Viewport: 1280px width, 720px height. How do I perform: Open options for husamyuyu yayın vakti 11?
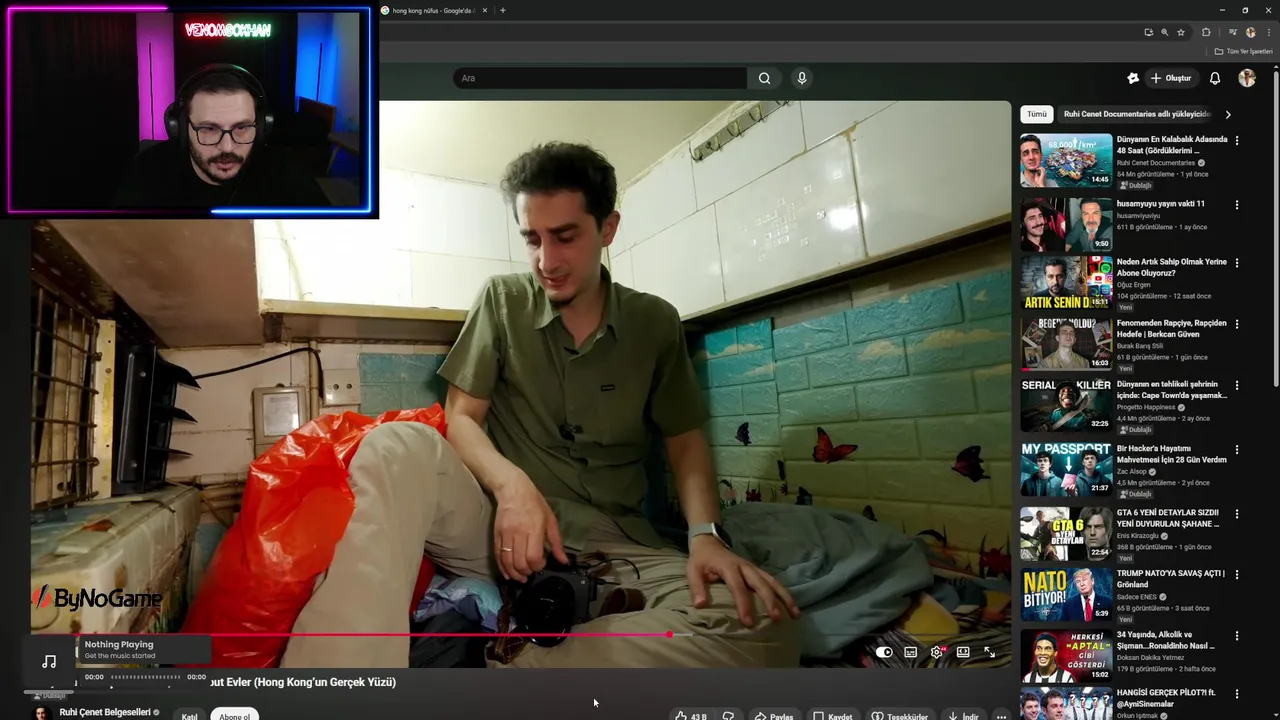[x=1237, y=205]
